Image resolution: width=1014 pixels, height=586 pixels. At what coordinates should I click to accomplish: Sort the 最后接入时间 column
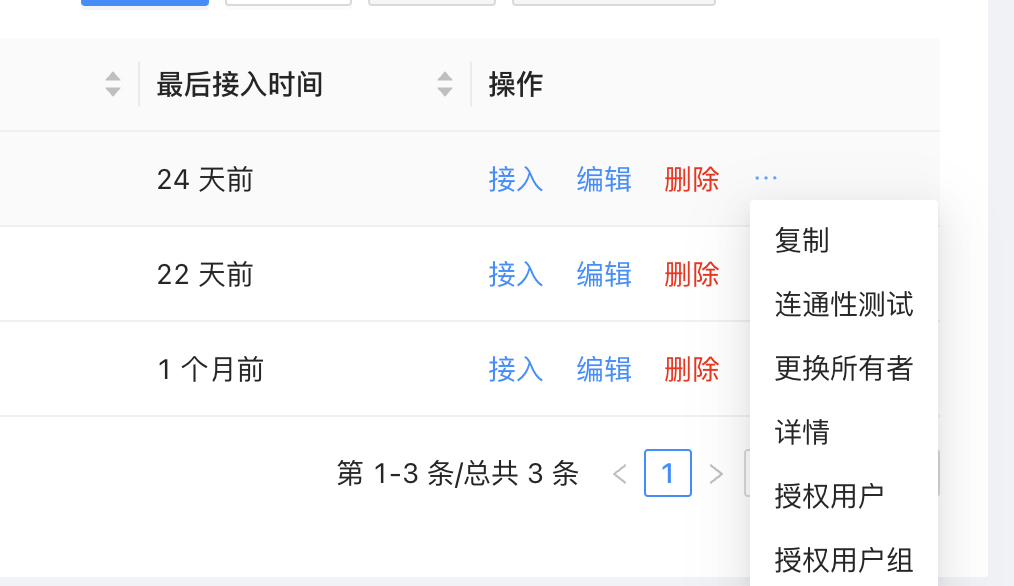[x=444, y=84]
